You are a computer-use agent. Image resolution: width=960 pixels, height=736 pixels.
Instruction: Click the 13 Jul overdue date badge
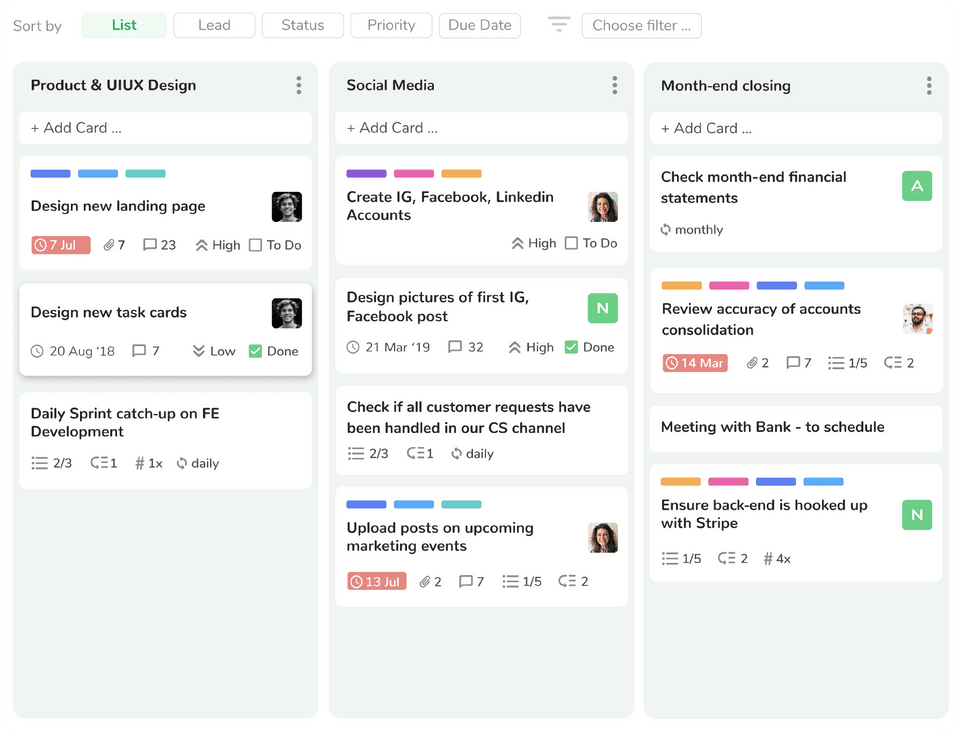point(377,581)
